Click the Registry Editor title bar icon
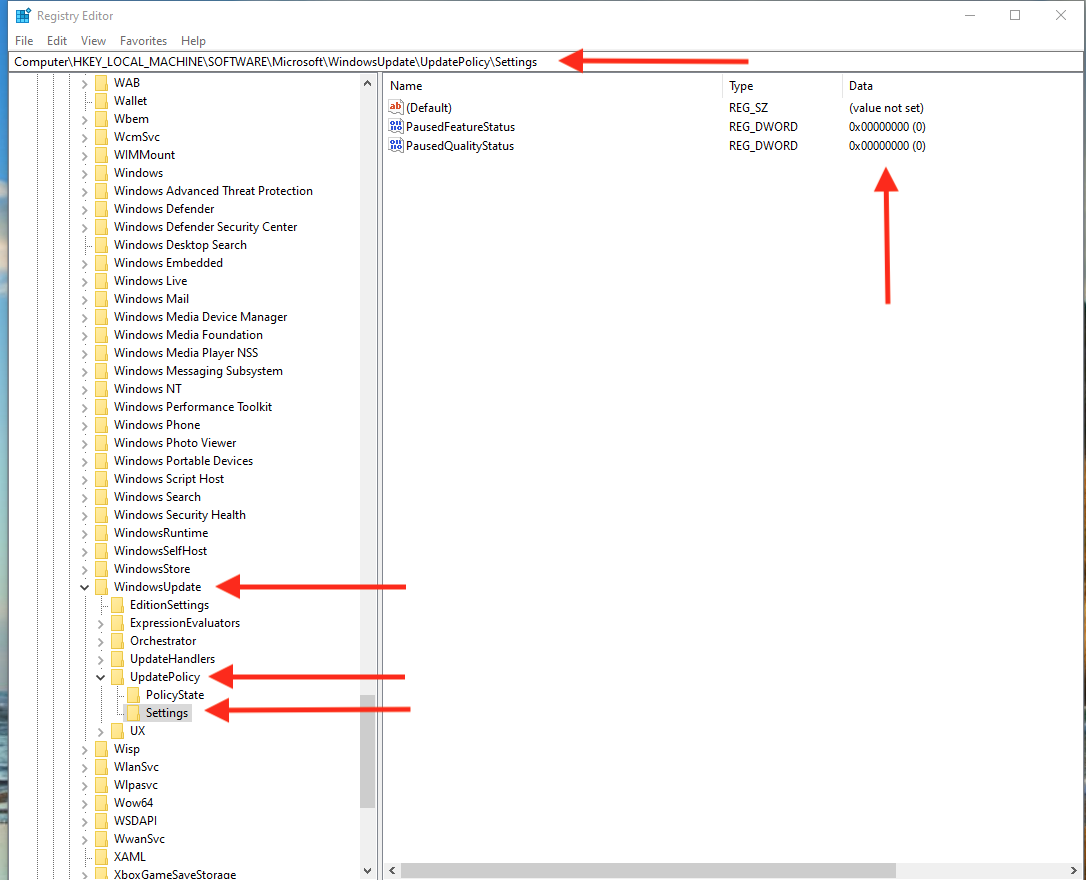The height and width of the screenshot is (880, 1086). pyautogui.click(x=22, y=16)
